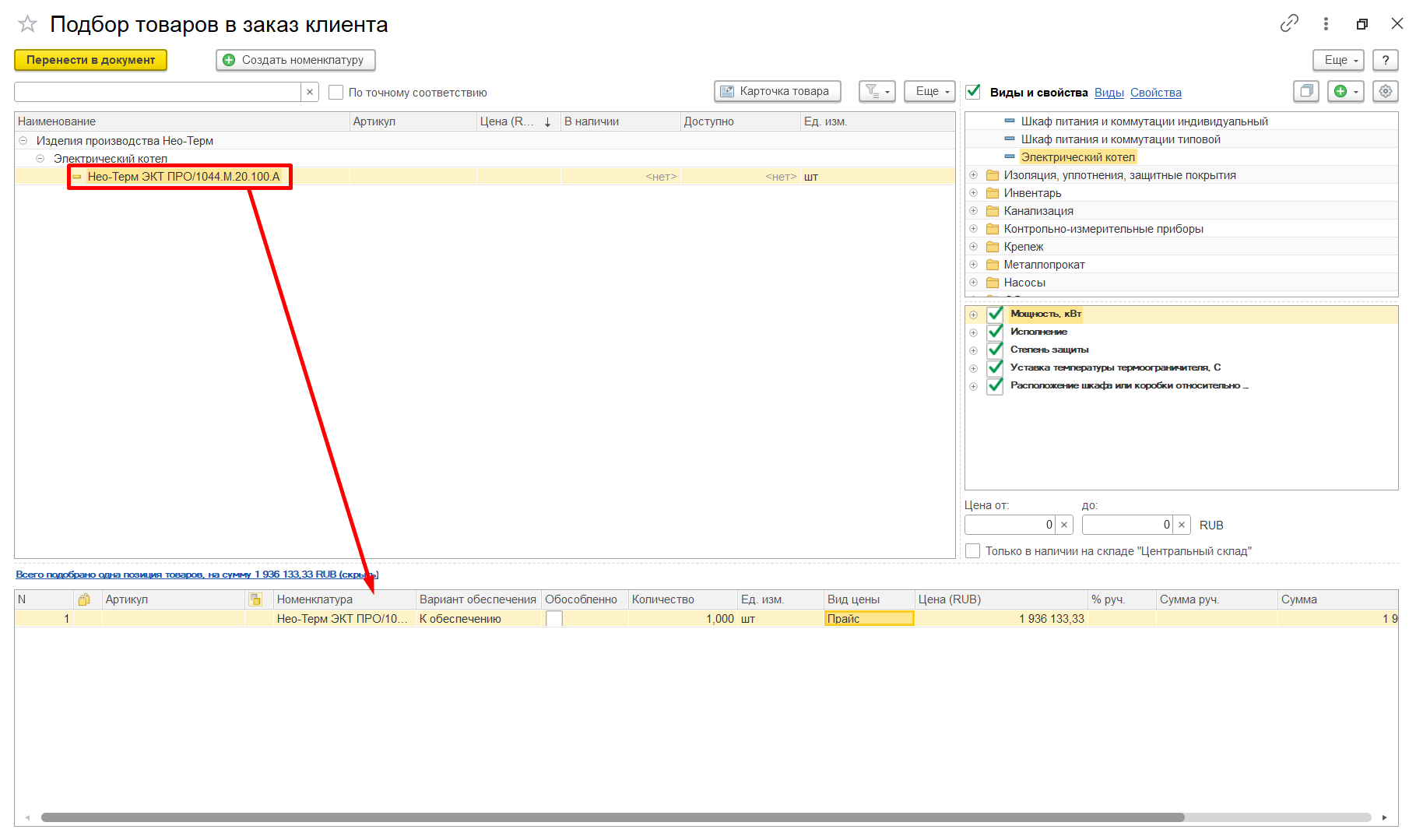Expand 'Уставка температуры термоограничителя' property
The height and width of the screenshot is (840, 1416).
[x=973, y=368]
